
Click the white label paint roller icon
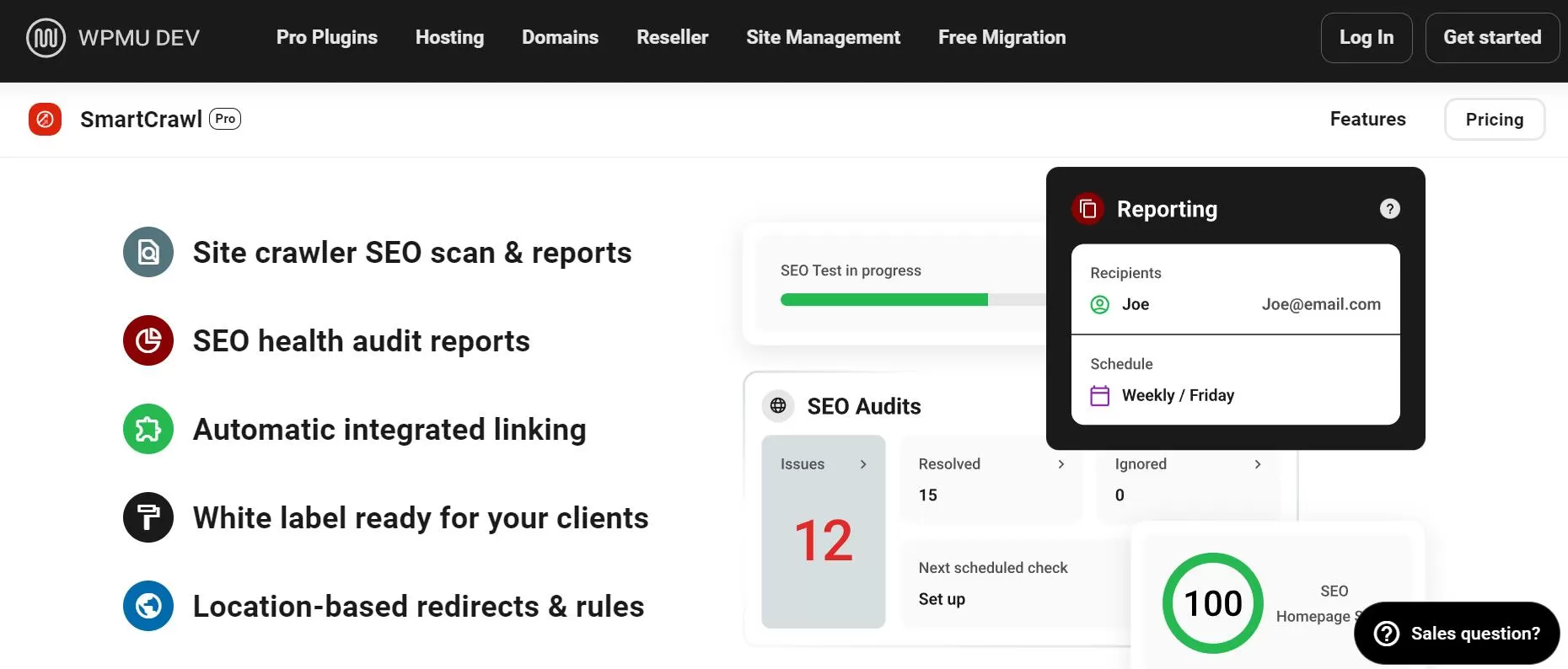[x=148, y=517]
